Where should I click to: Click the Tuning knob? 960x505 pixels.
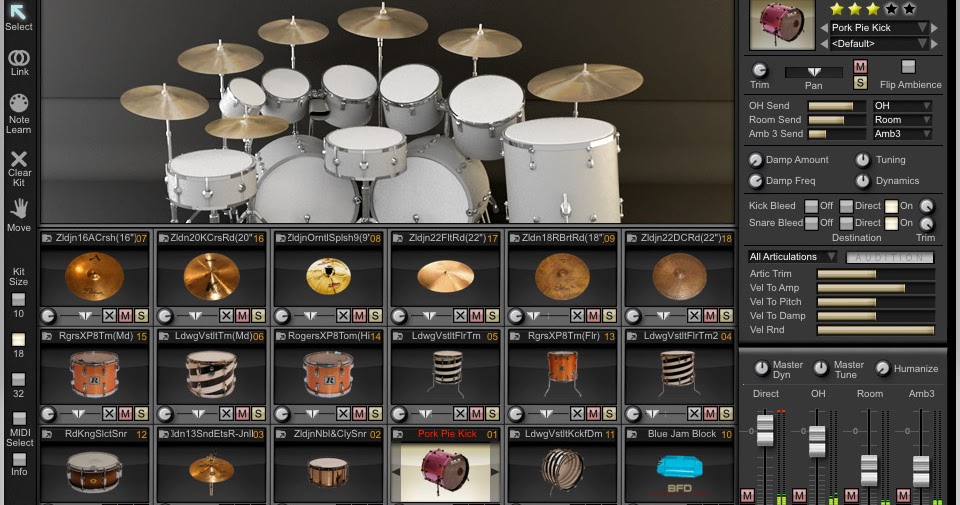pyautogui.click(x=863, y=160)
